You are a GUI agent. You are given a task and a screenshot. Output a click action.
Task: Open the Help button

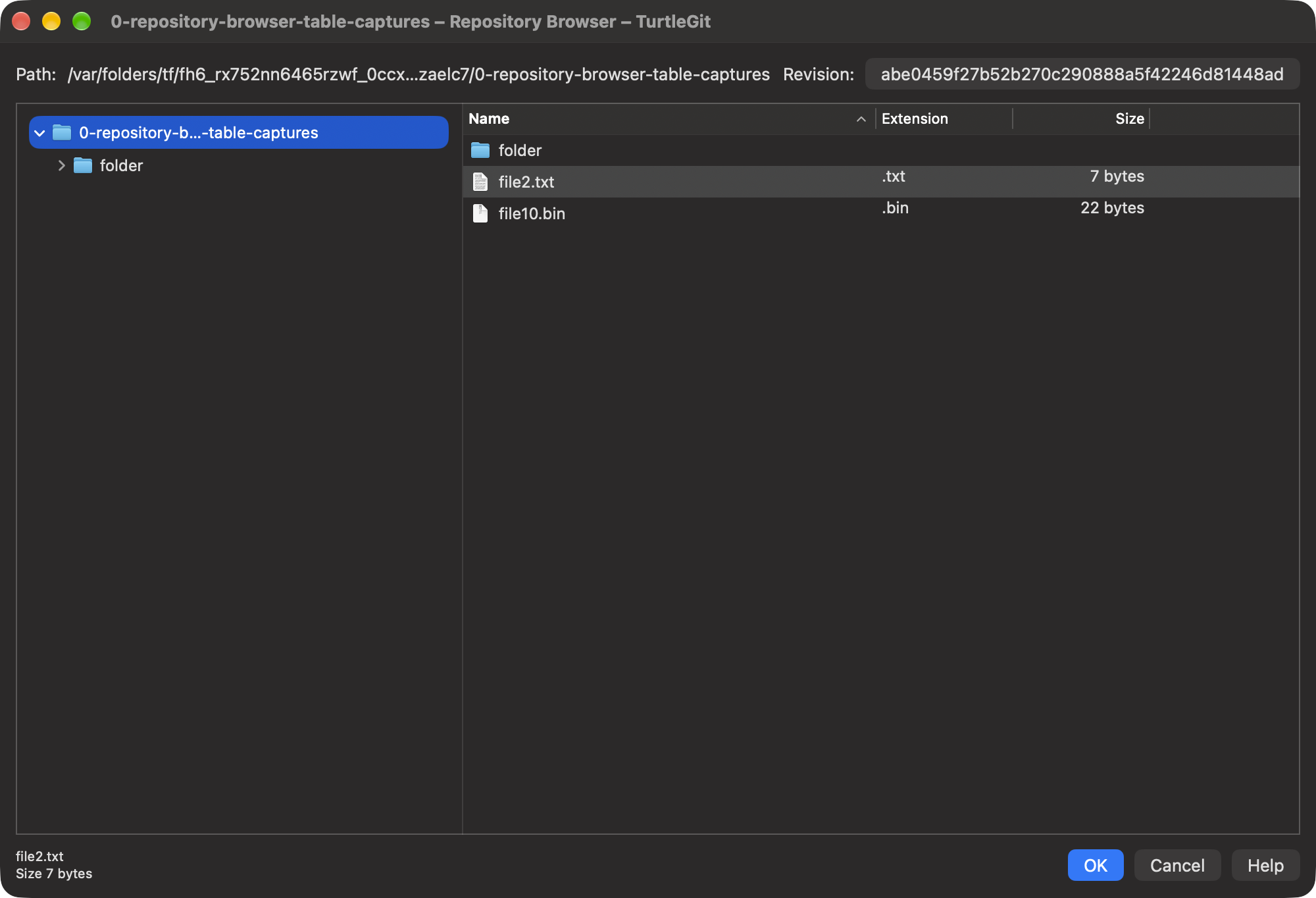coord(1265,865)
